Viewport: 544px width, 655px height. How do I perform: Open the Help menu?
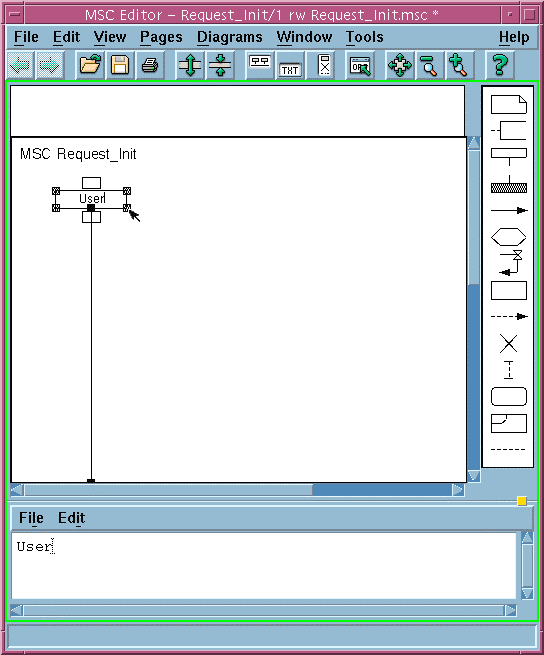[x=514, y=38]
